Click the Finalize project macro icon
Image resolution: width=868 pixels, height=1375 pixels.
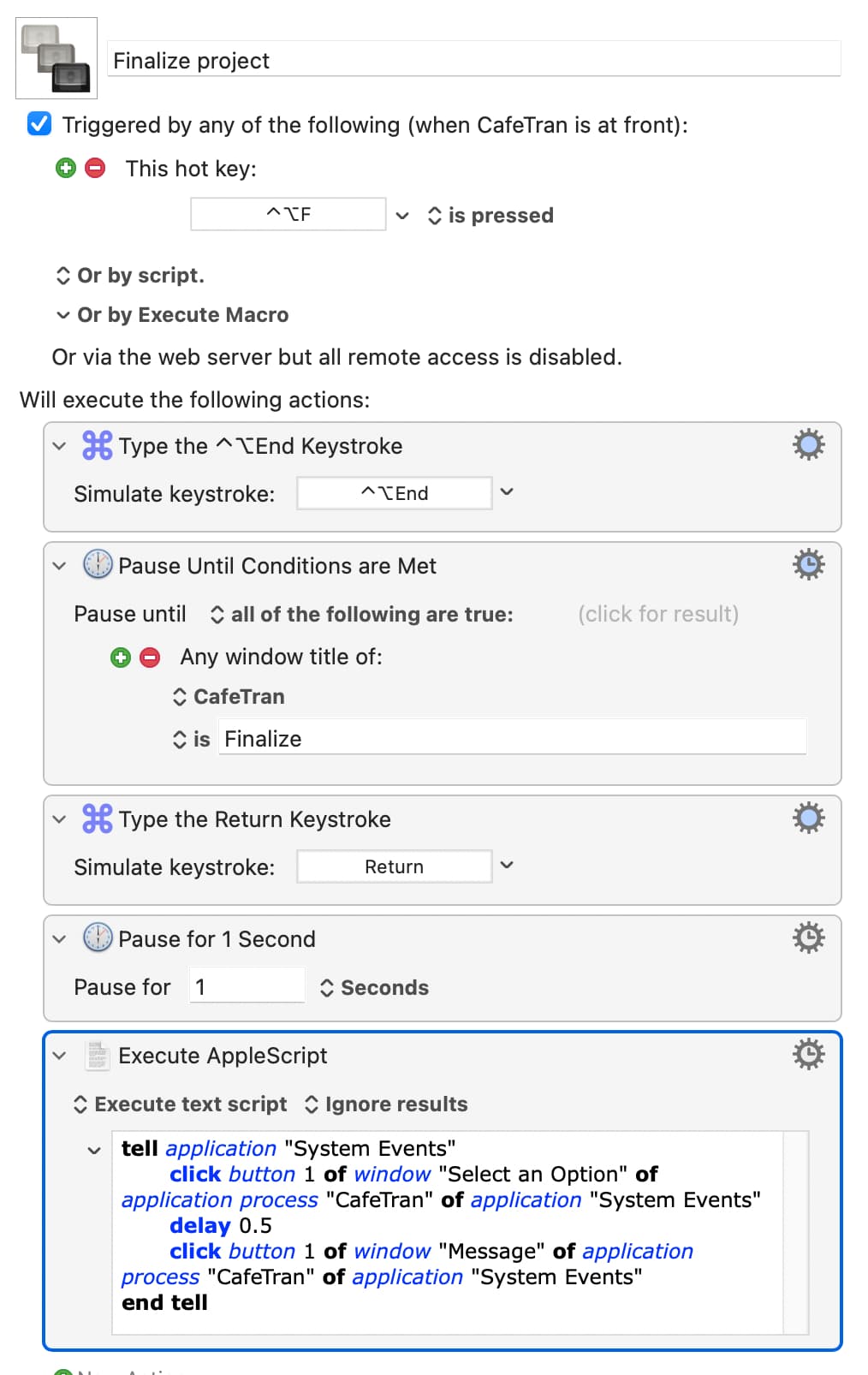pyautogui.click(x=56, y=58)
